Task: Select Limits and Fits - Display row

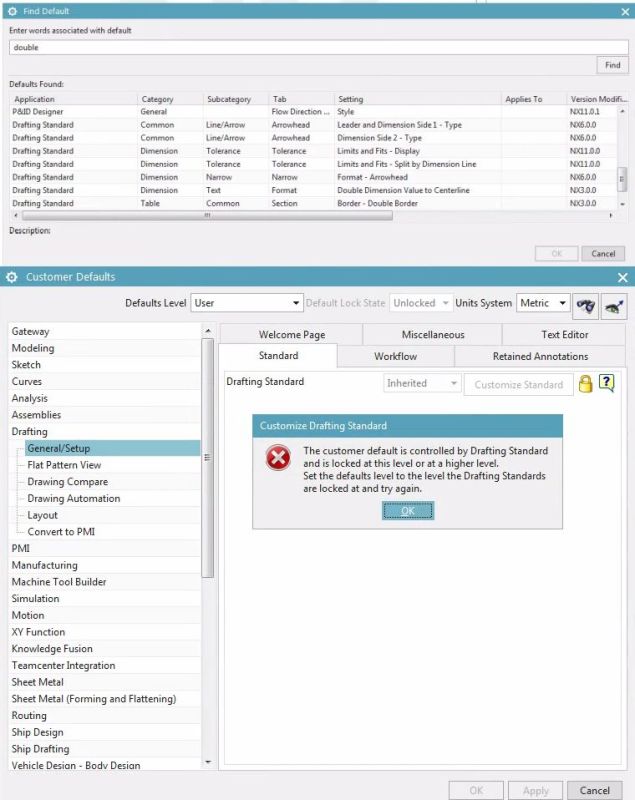Action: tap(313, 151)
